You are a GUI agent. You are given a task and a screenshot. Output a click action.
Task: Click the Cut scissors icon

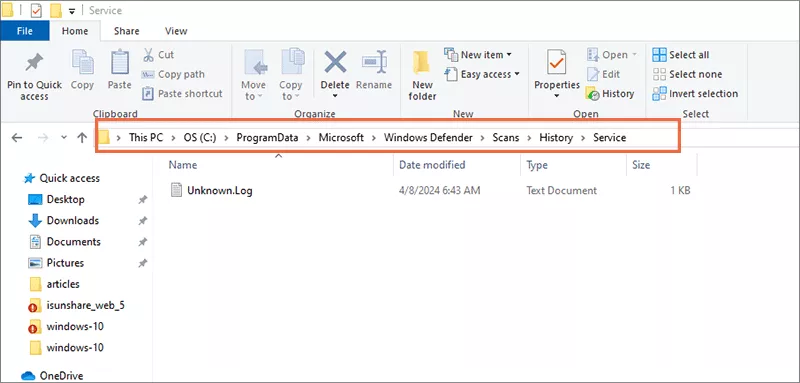pos(148,55)
